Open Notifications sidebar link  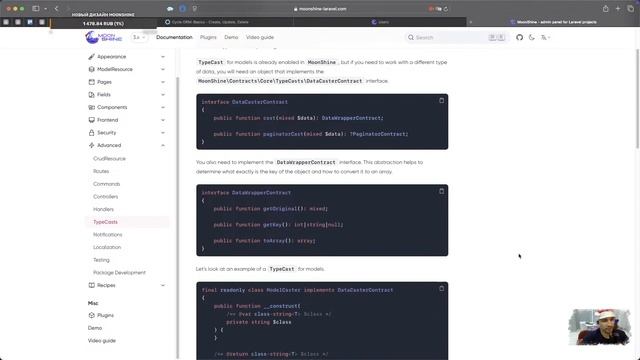[107, 235]
